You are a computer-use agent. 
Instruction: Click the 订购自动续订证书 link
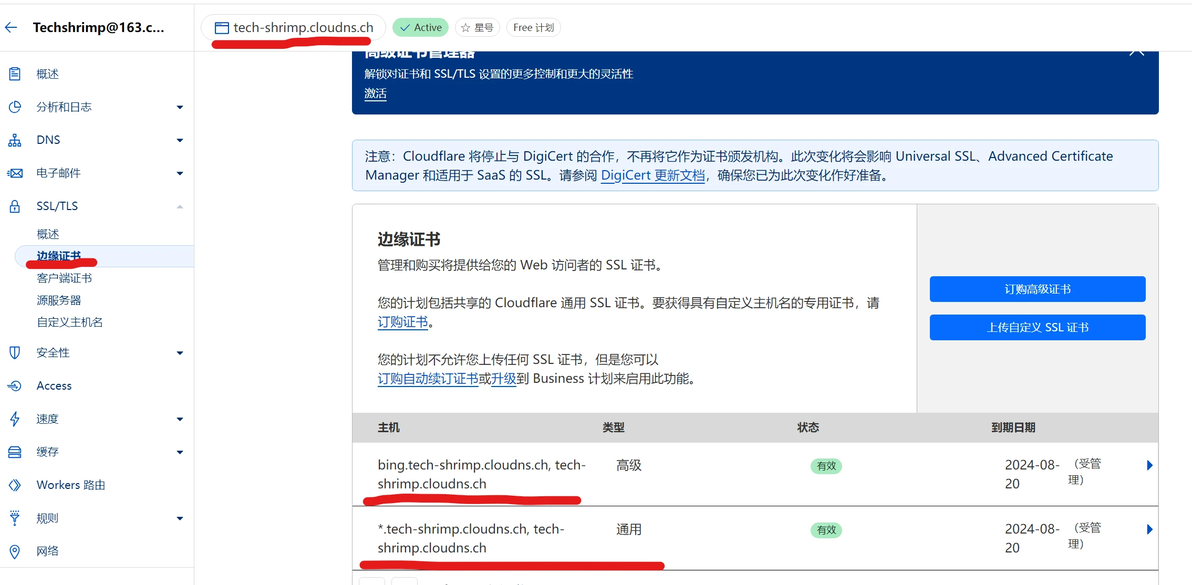[428, 378]
